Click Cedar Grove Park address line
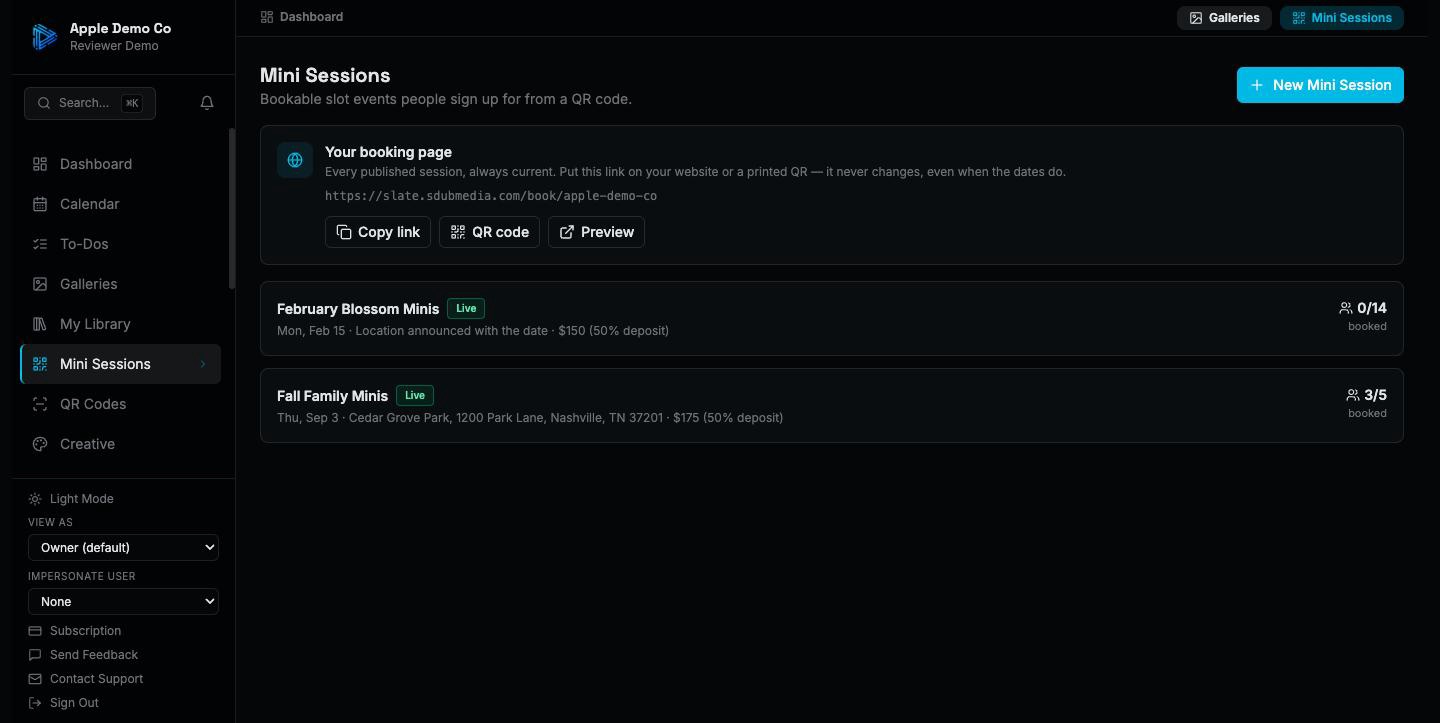 click(x=530, y=418)
